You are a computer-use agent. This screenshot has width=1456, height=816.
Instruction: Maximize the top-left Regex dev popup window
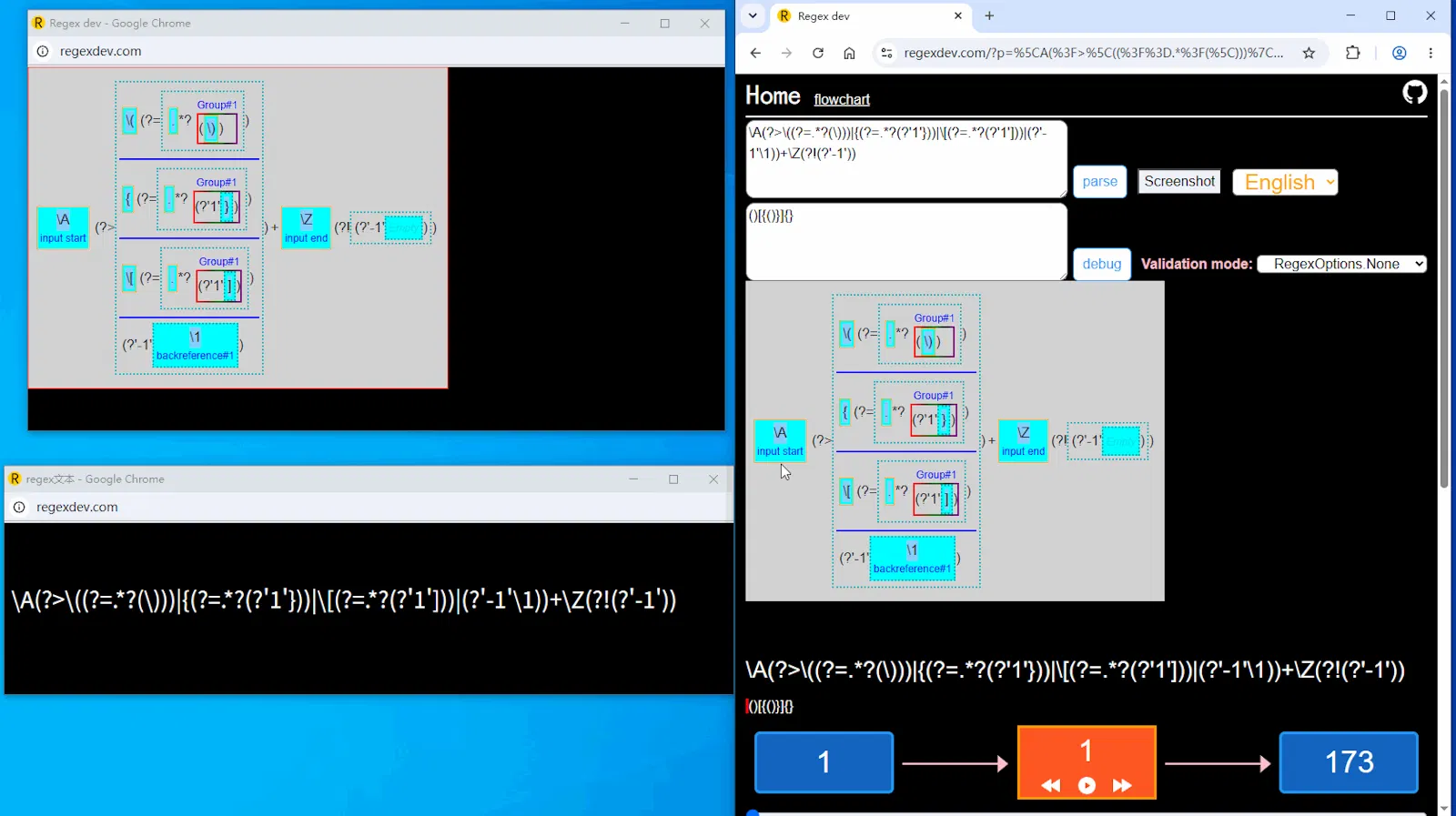coord(665,23)
